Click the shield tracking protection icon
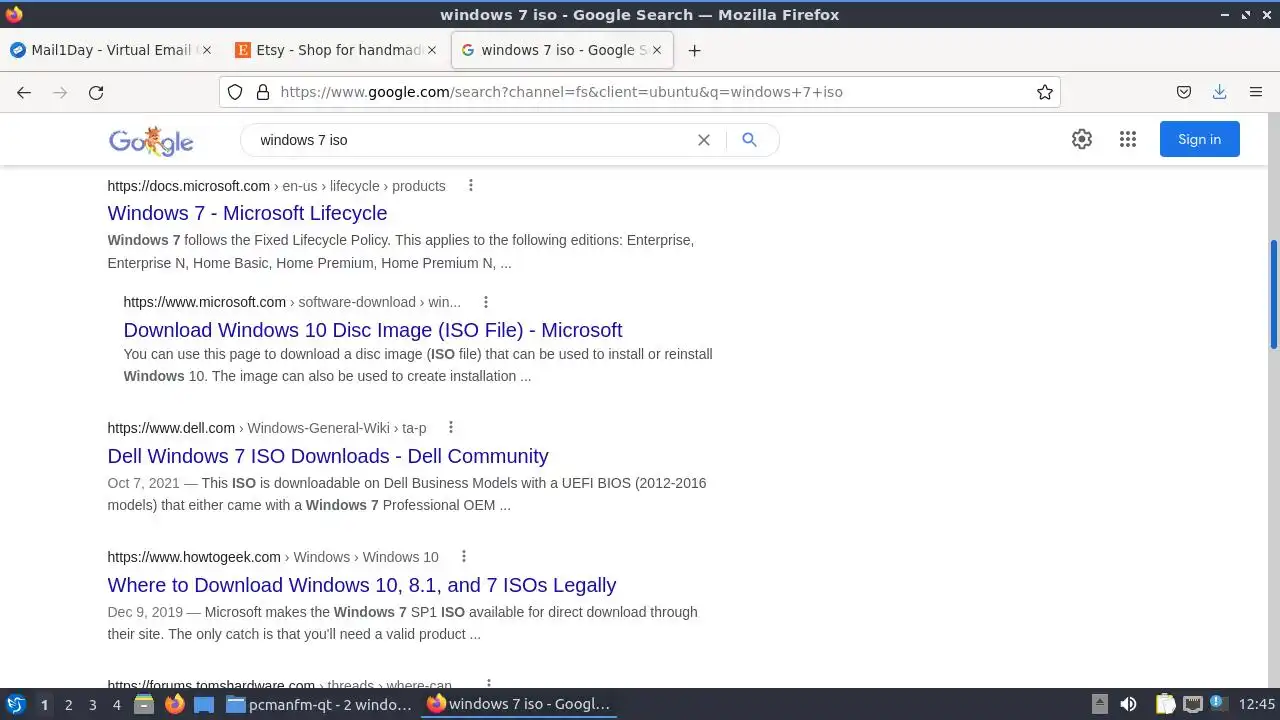 tap(235, 92)
